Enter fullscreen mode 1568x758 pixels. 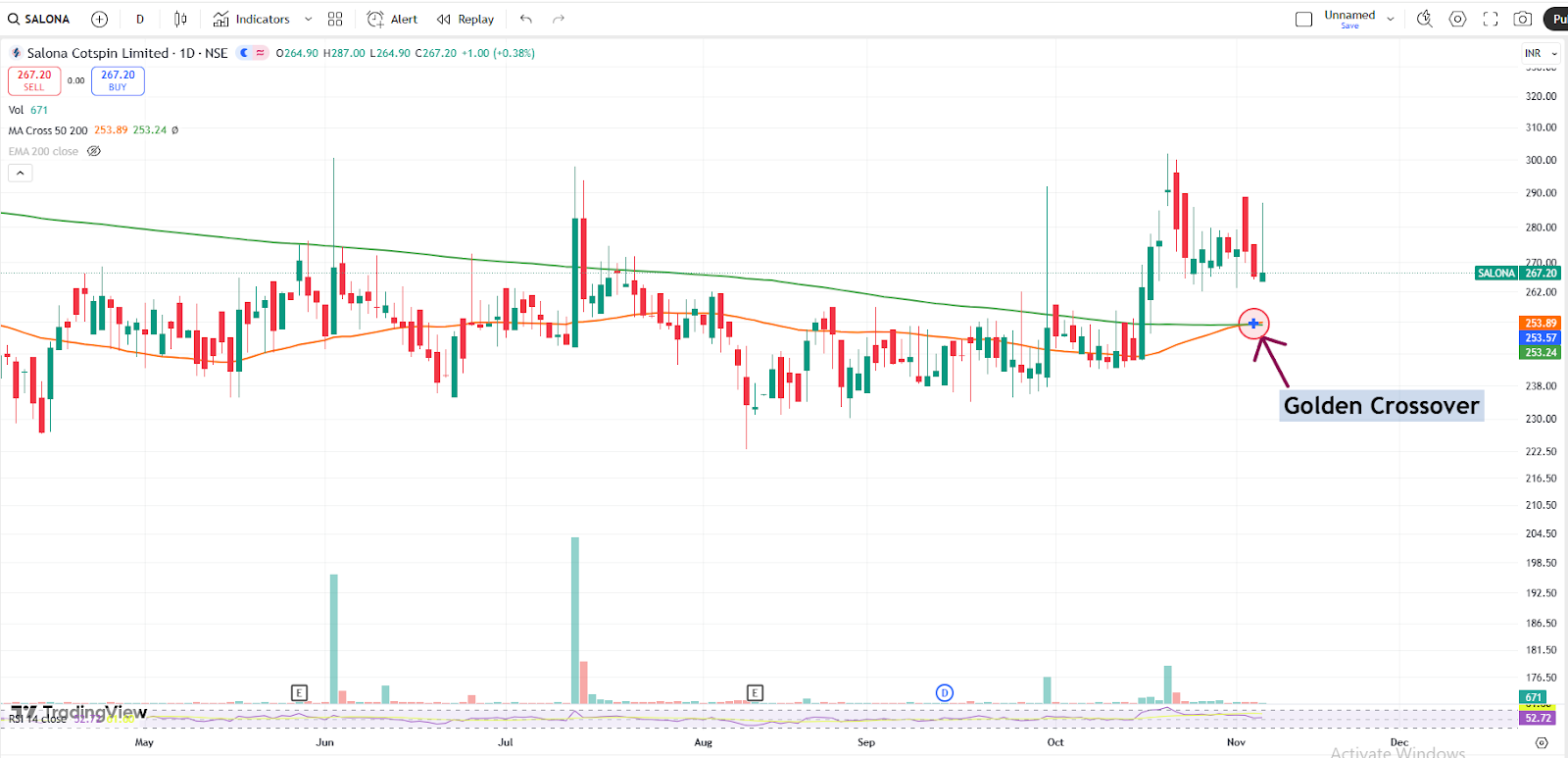tap(1491, 19)
